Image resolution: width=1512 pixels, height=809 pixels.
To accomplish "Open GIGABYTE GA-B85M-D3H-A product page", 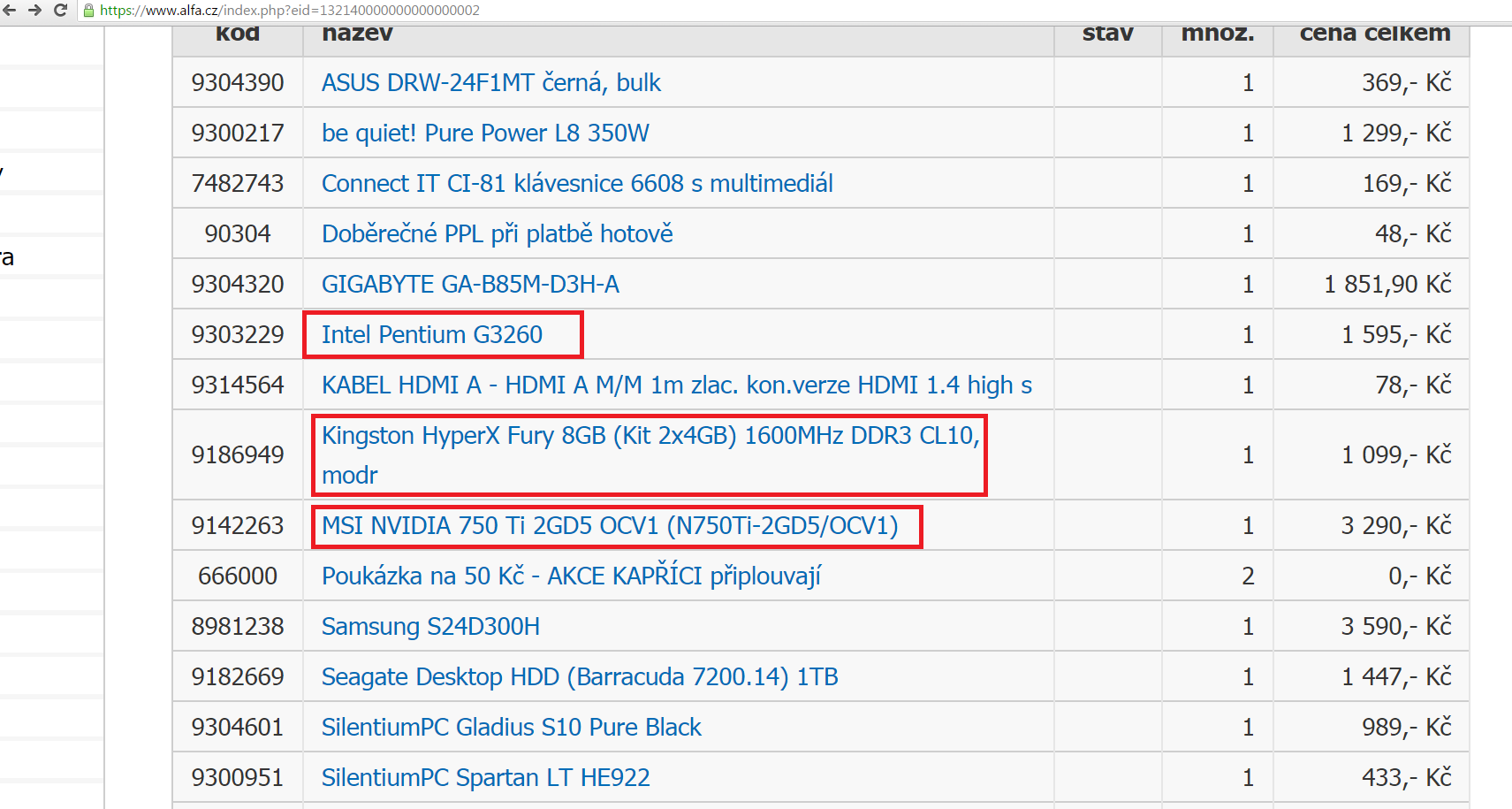I will tap(470, 285).
